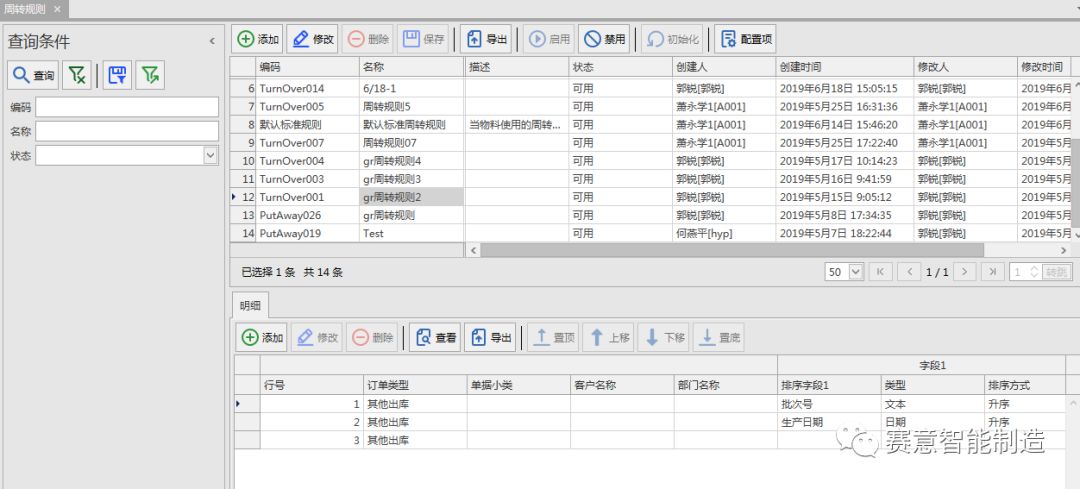Open the page size dropdown showing 50
The height and width of the screenshot is (489, 1080).
[855, 272]
